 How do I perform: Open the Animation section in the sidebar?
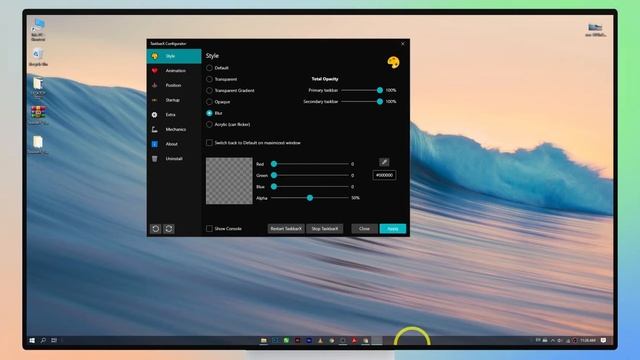(x=174, y=71)
